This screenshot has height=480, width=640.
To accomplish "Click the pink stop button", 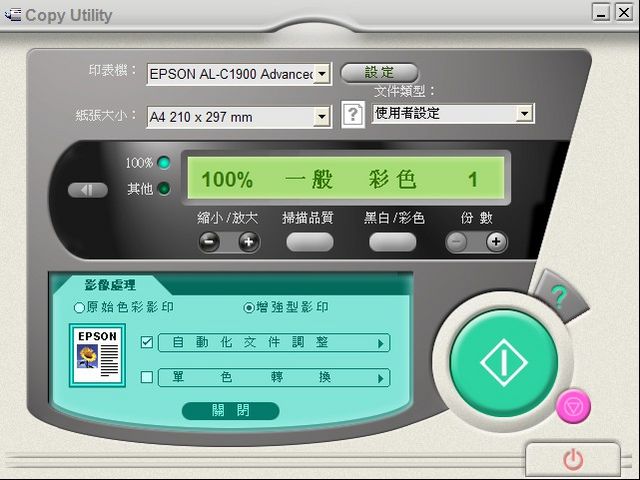I will click(x=573, y=406).
